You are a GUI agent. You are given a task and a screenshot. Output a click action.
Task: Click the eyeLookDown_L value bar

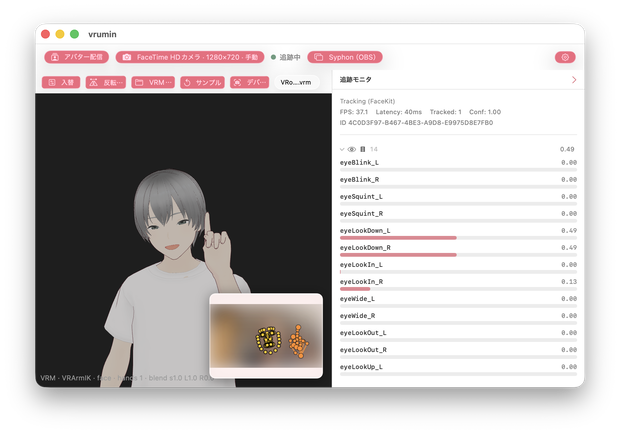tap(458, 238)
